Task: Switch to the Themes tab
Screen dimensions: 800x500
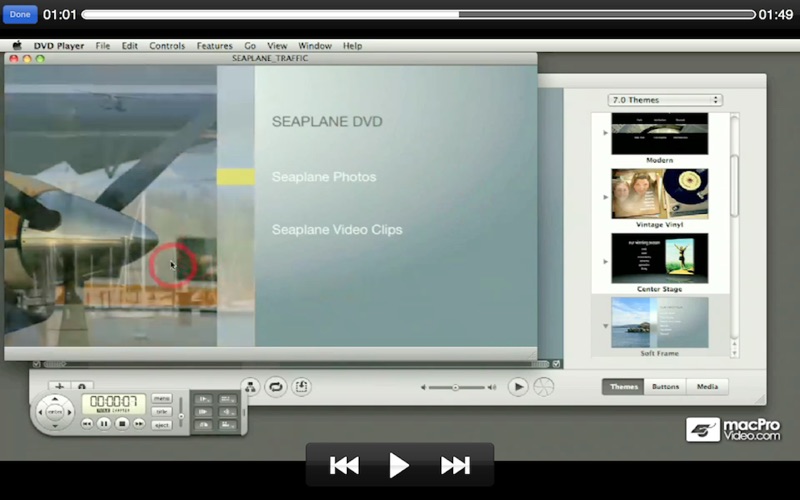Action: 623,387
